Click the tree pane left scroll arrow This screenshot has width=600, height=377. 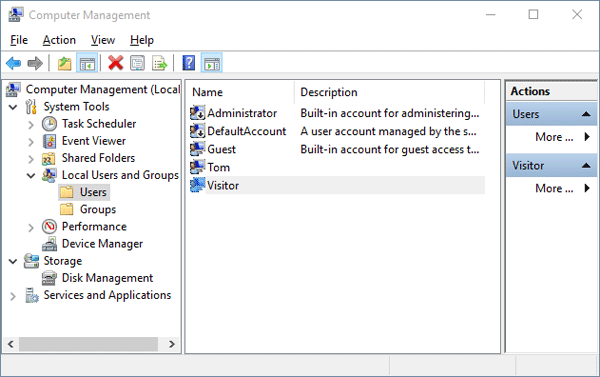[11, 344]
